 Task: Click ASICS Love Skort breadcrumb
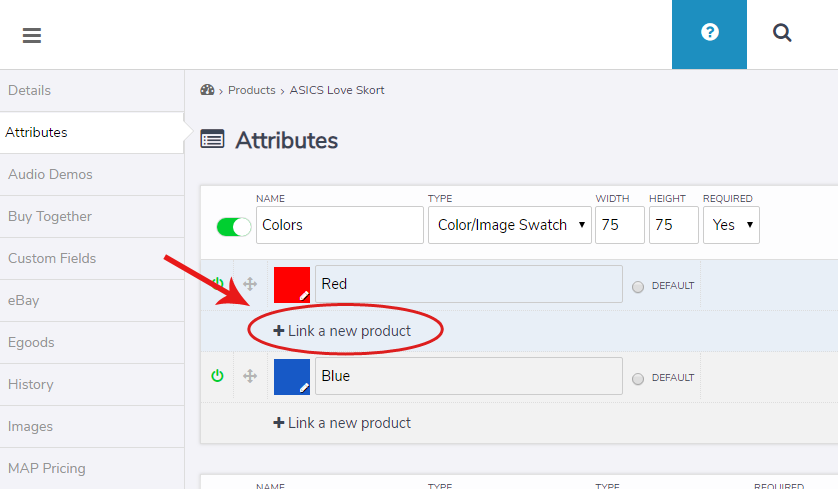pyautogui.click(x=337, y=90)
